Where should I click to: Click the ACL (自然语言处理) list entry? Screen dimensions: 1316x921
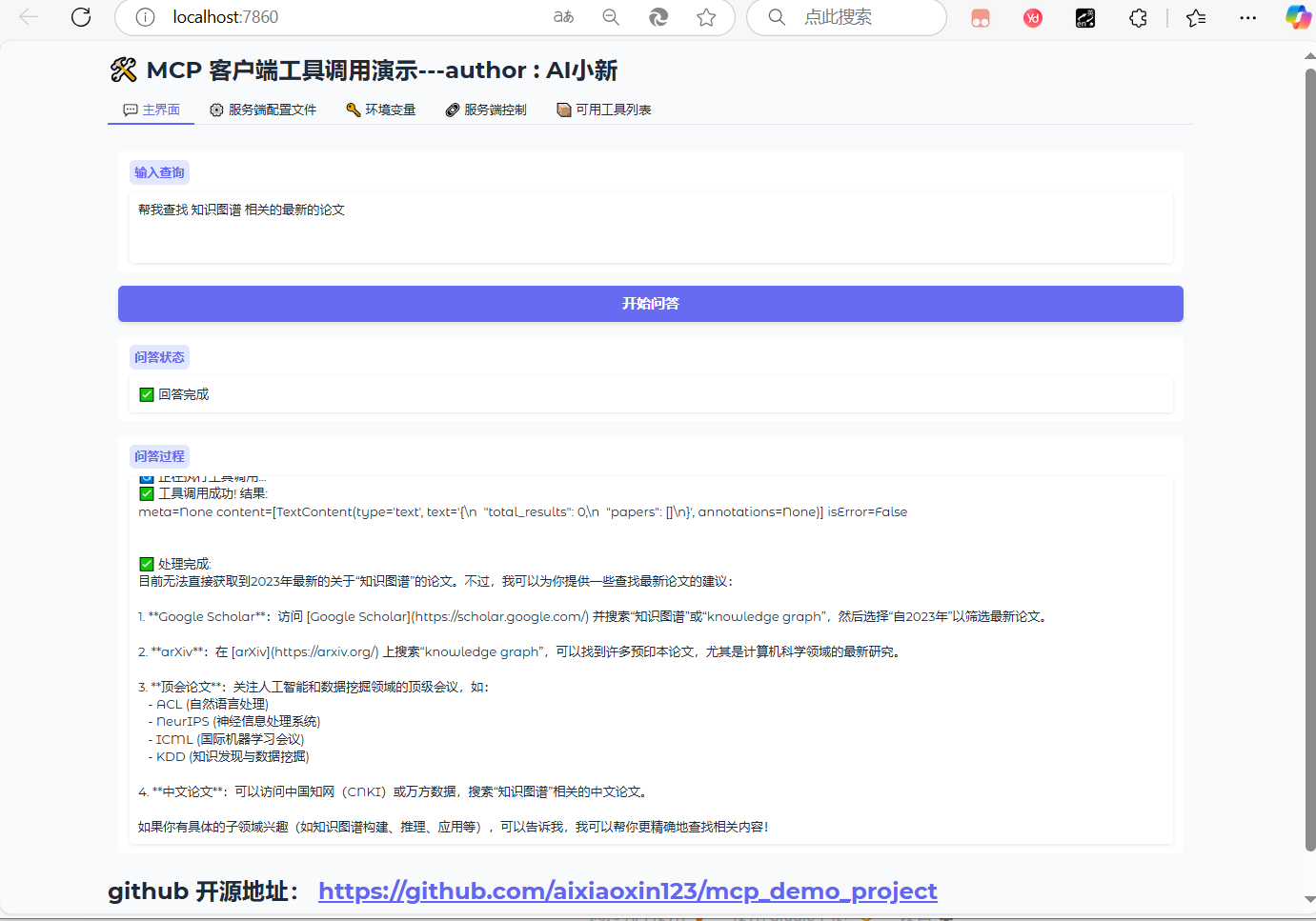point(208,704)
